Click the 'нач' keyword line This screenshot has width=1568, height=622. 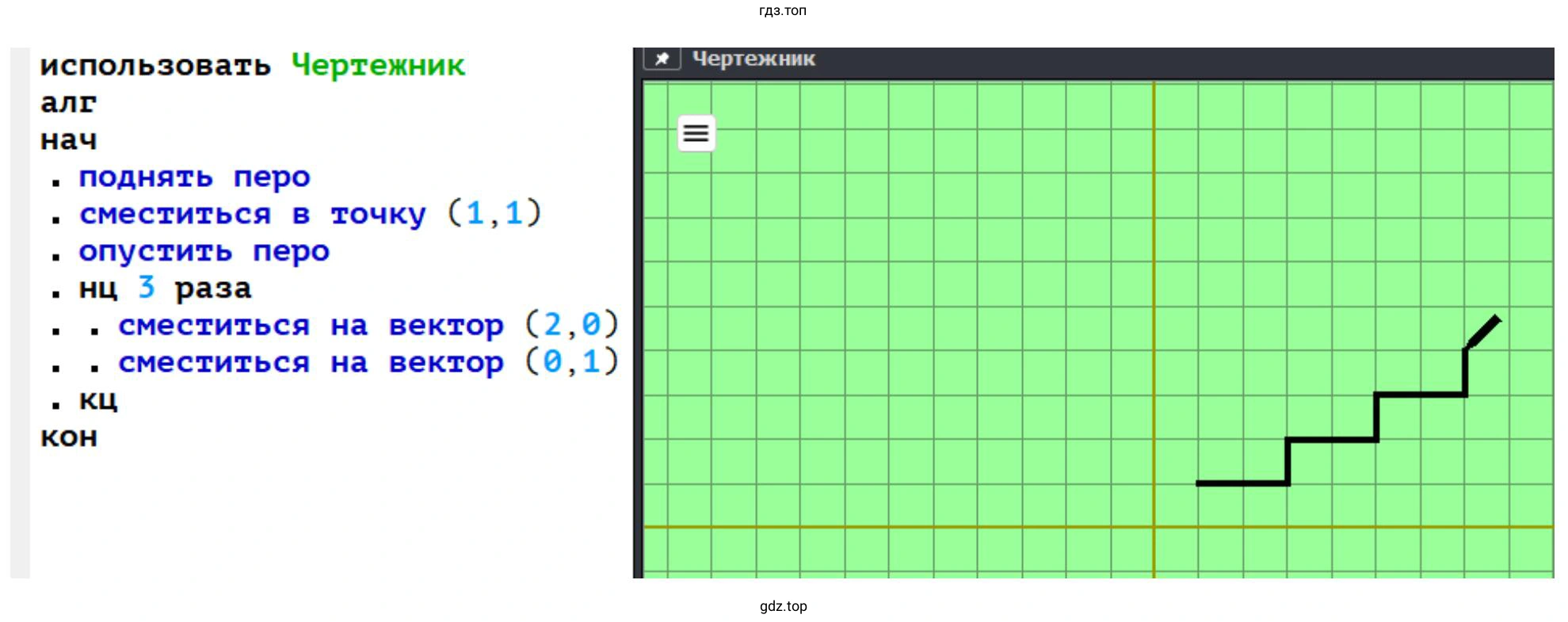pos(68,140)
